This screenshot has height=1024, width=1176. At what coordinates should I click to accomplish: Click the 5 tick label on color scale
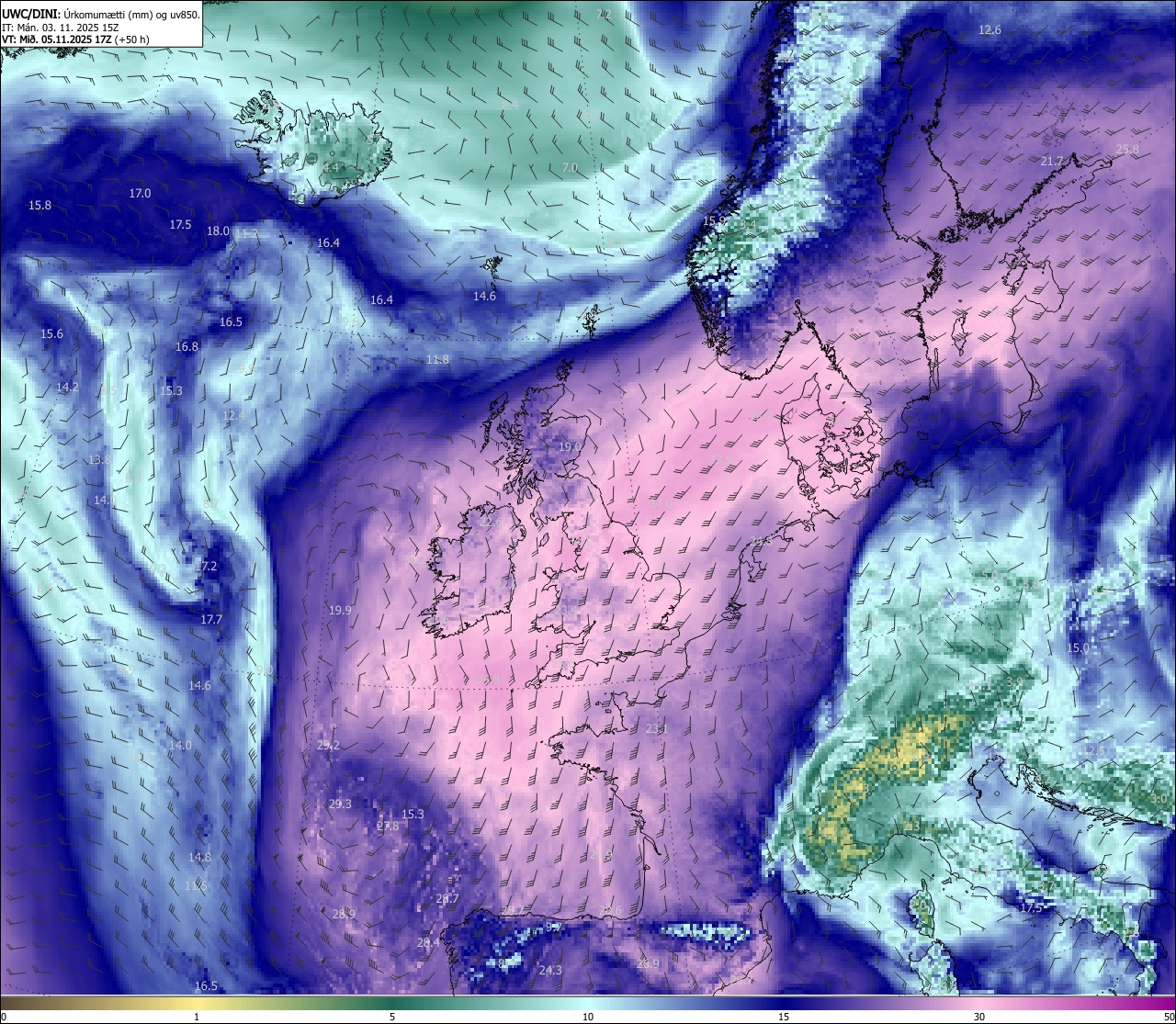pyautogui.click(x=392, y=1017)
